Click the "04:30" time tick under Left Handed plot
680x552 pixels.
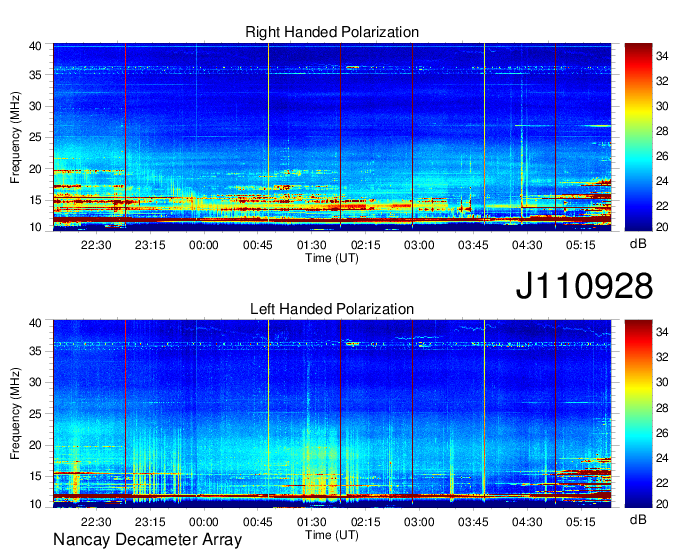tap(527, 522)
